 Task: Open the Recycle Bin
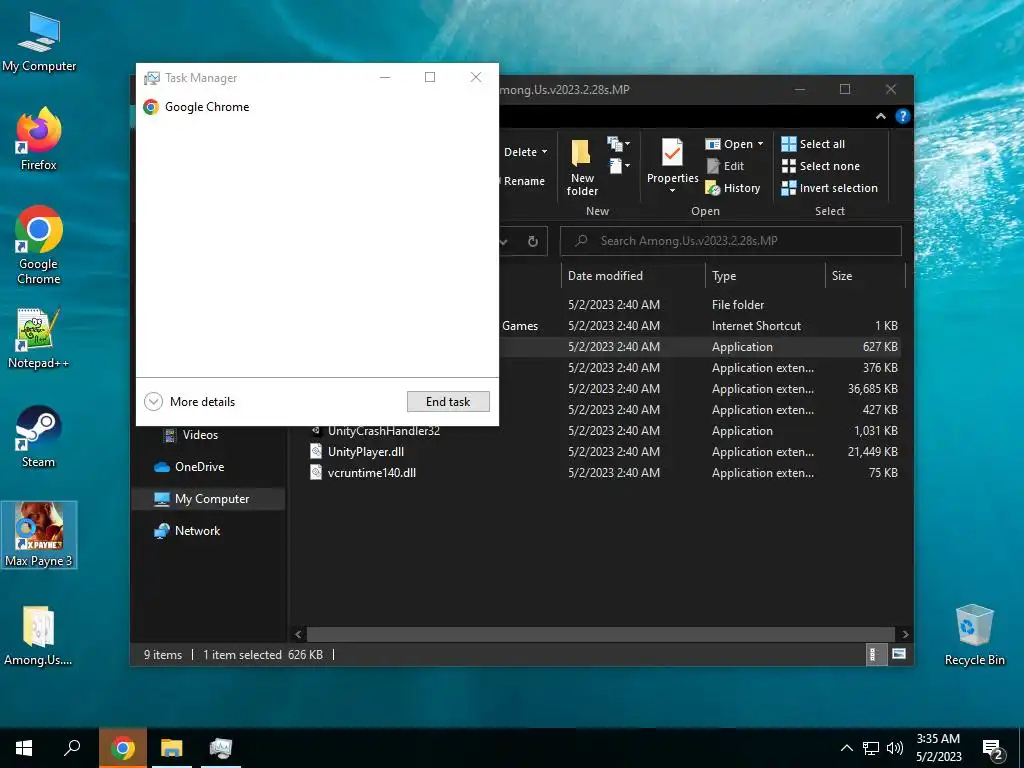974,635
